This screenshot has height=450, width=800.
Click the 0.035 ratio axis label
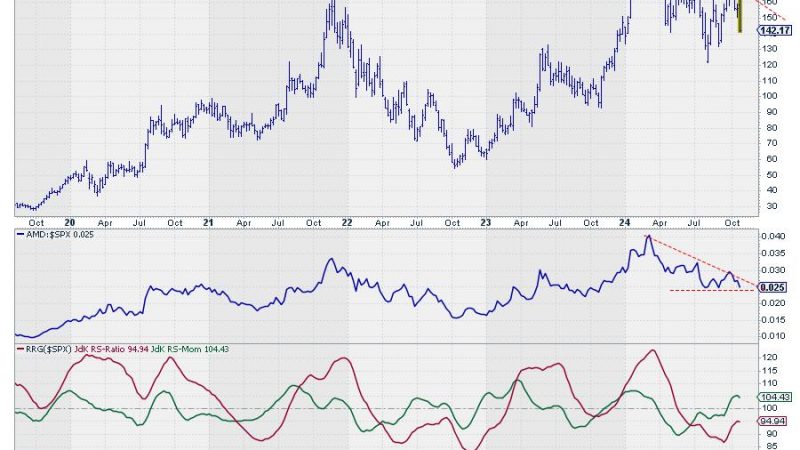click(x=773, y=253)
